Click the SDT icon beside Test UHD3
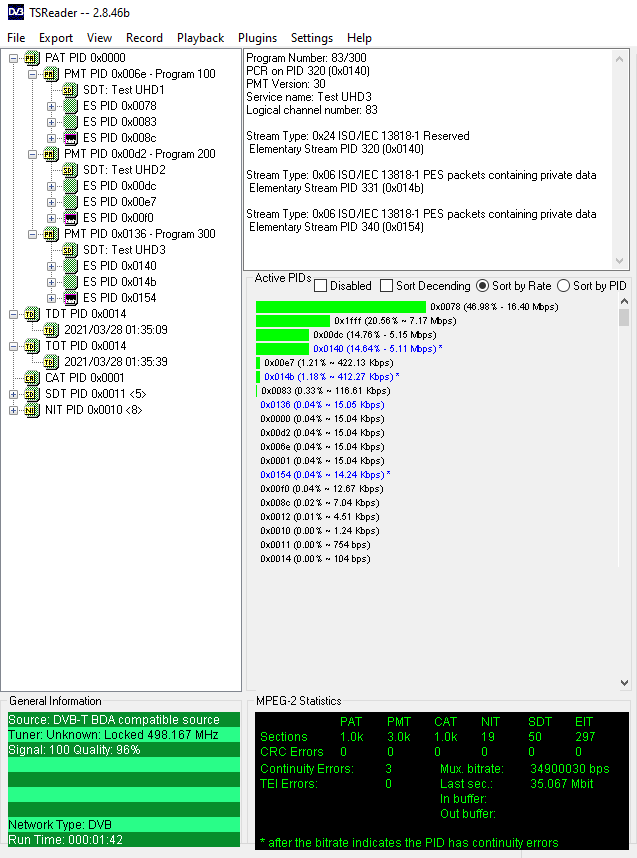This screenshot has width=637, height=858. click(x=70, y=250)
